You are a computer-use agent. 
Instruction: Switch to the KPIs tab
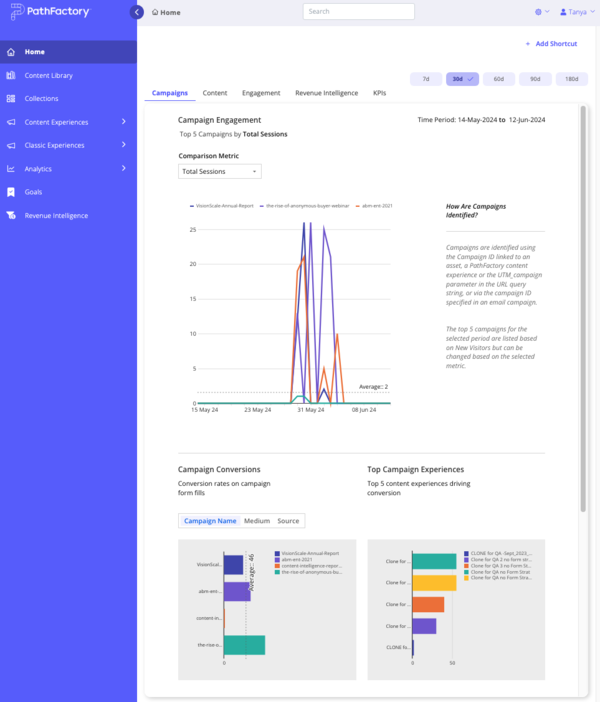coord(379,93)
